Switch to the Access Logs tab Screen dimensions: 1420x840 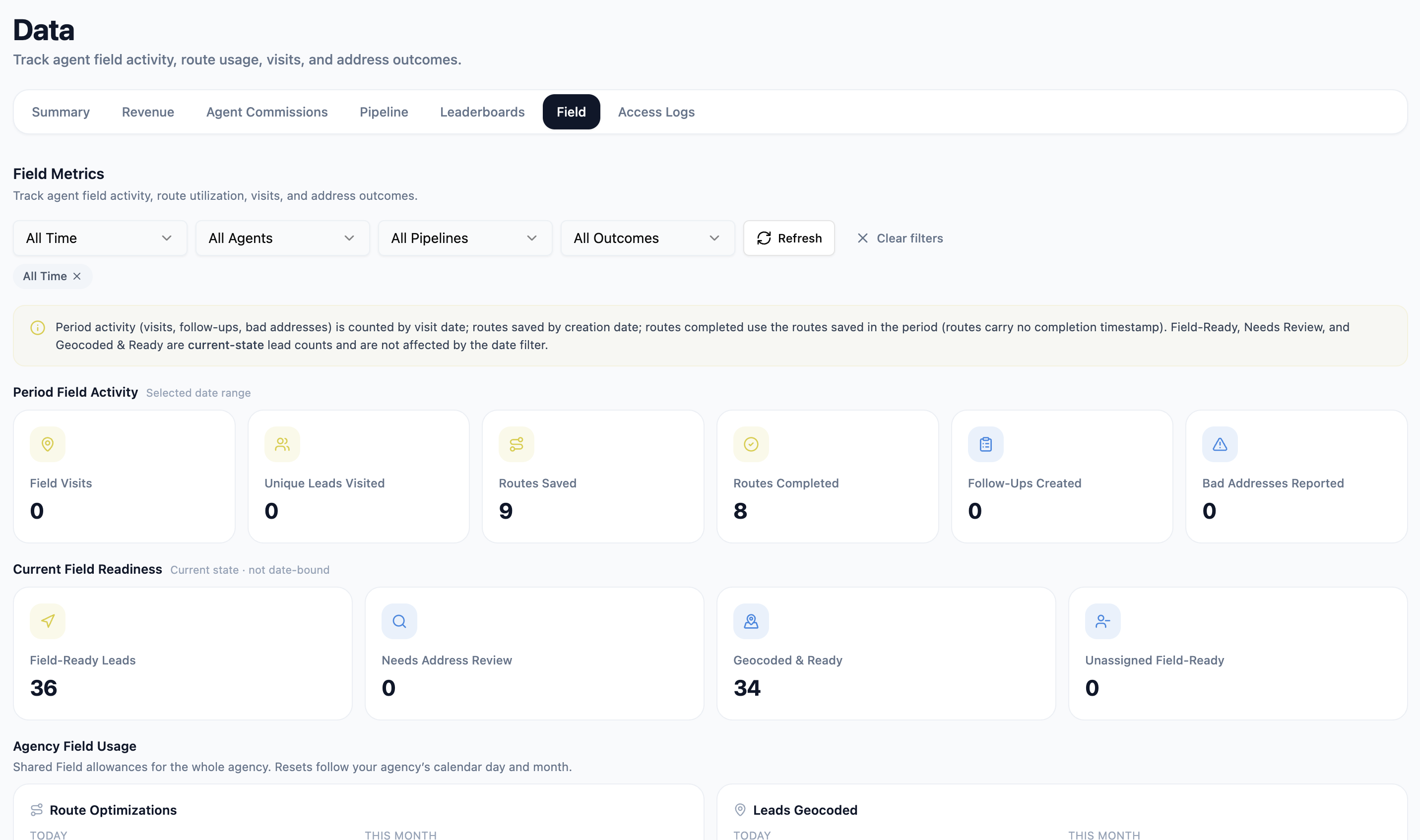656,112
